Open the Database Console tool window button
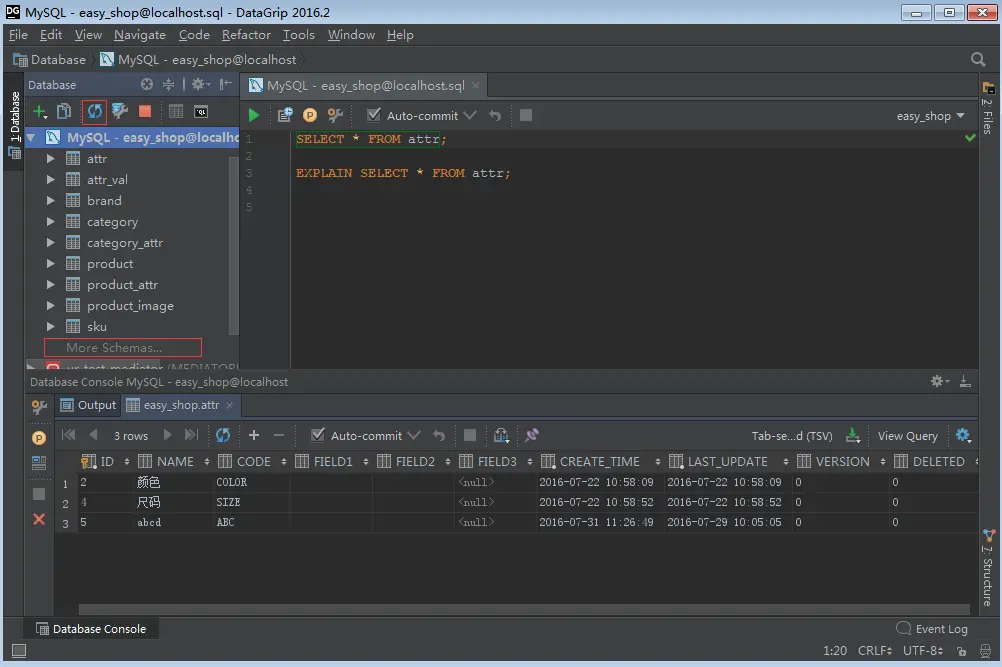Screen dimensions: 1002x667 click(91, 629)
